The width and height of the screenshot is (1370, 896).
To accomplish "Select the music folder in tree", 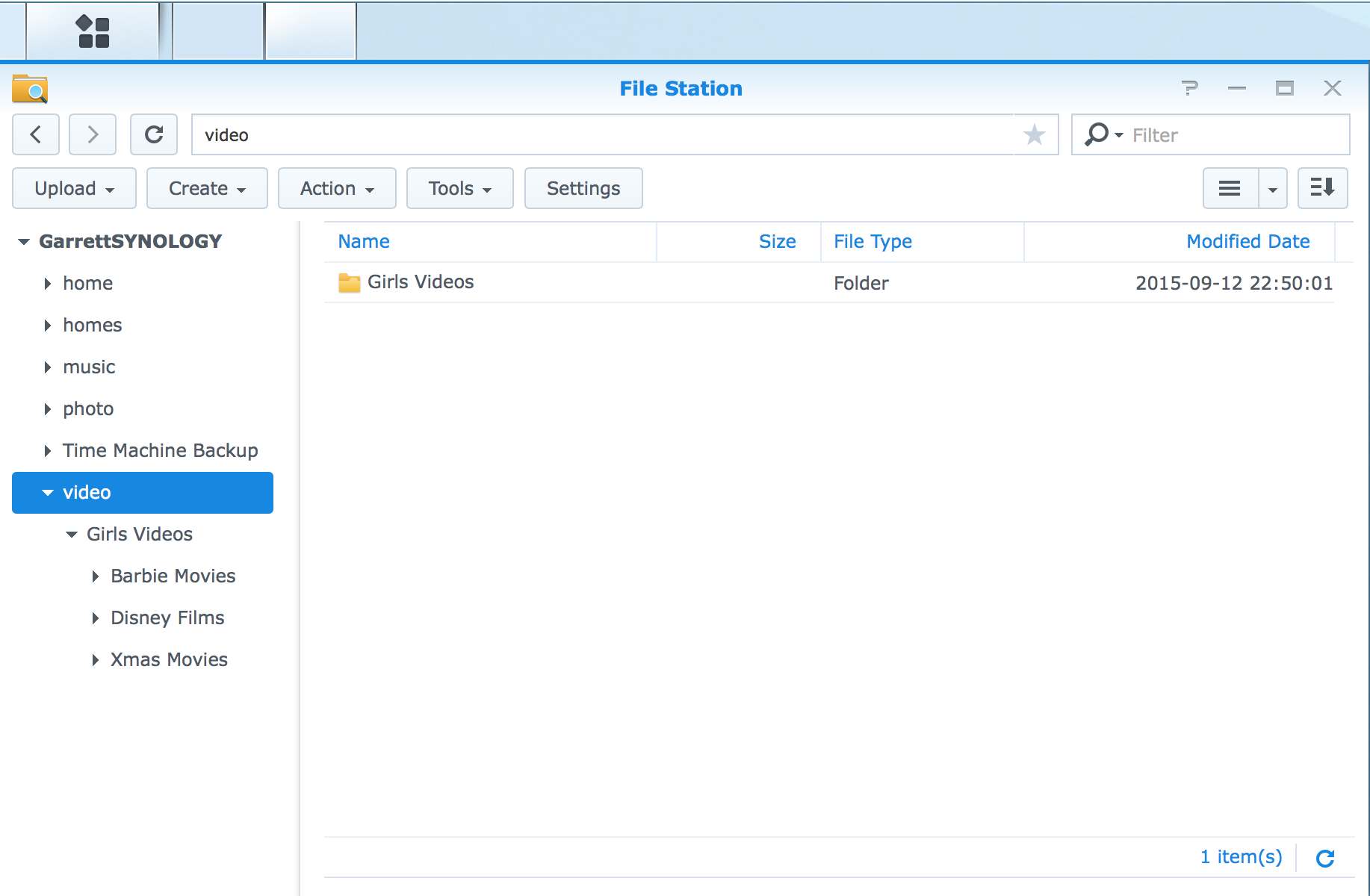I will coord(89,367).
